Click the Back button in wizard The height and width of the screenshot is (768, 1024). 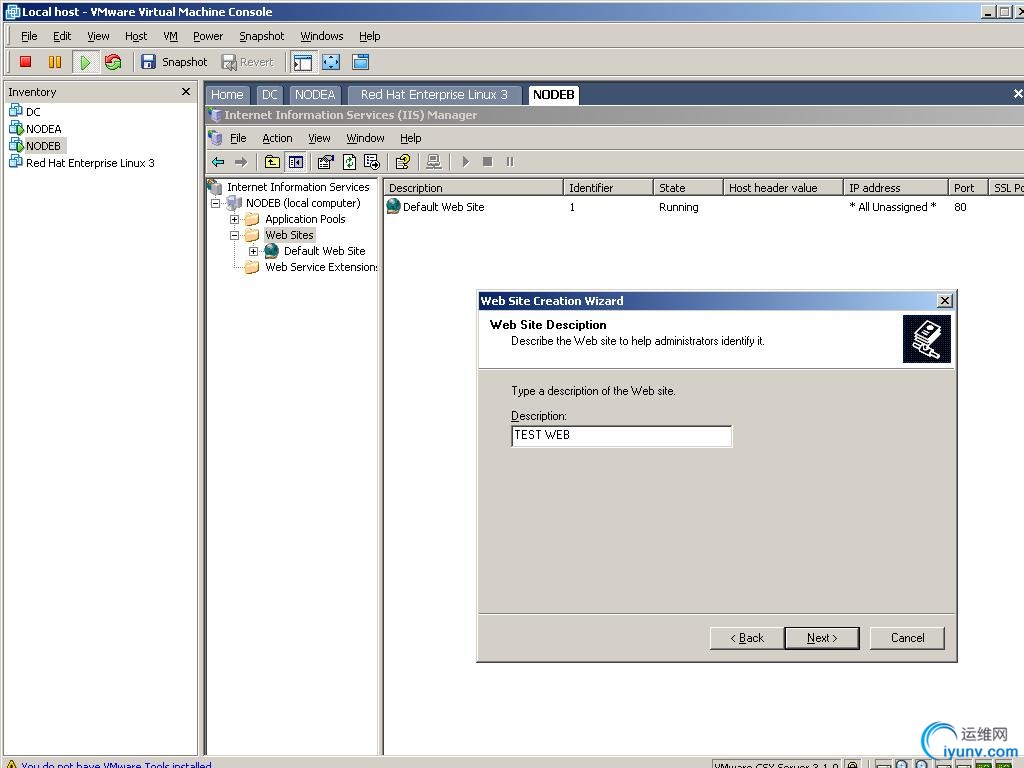pos(746,638)
